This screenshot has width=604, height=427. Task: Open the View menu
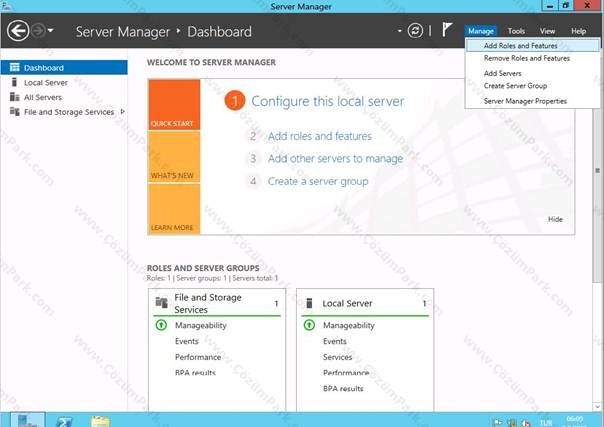pos(547,31)
